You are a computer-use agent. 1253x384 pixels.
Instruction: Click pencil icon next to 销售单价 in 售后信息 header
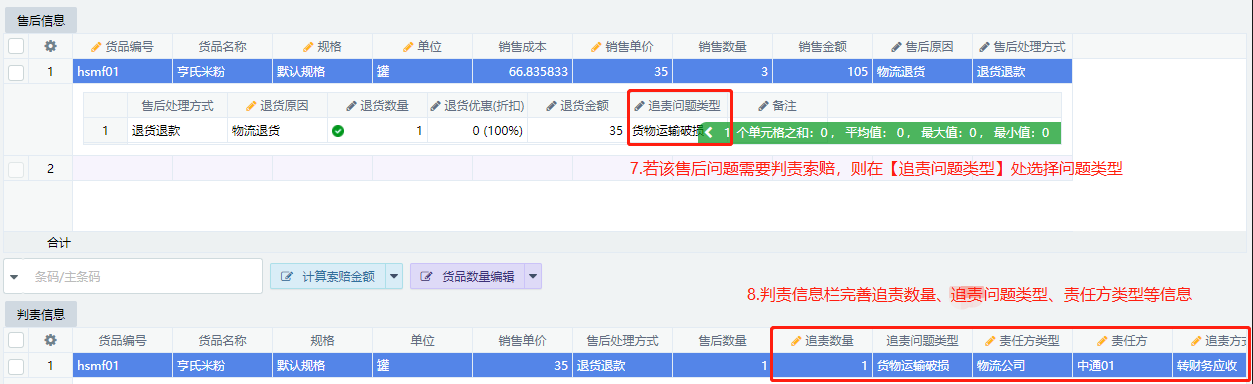596,46
